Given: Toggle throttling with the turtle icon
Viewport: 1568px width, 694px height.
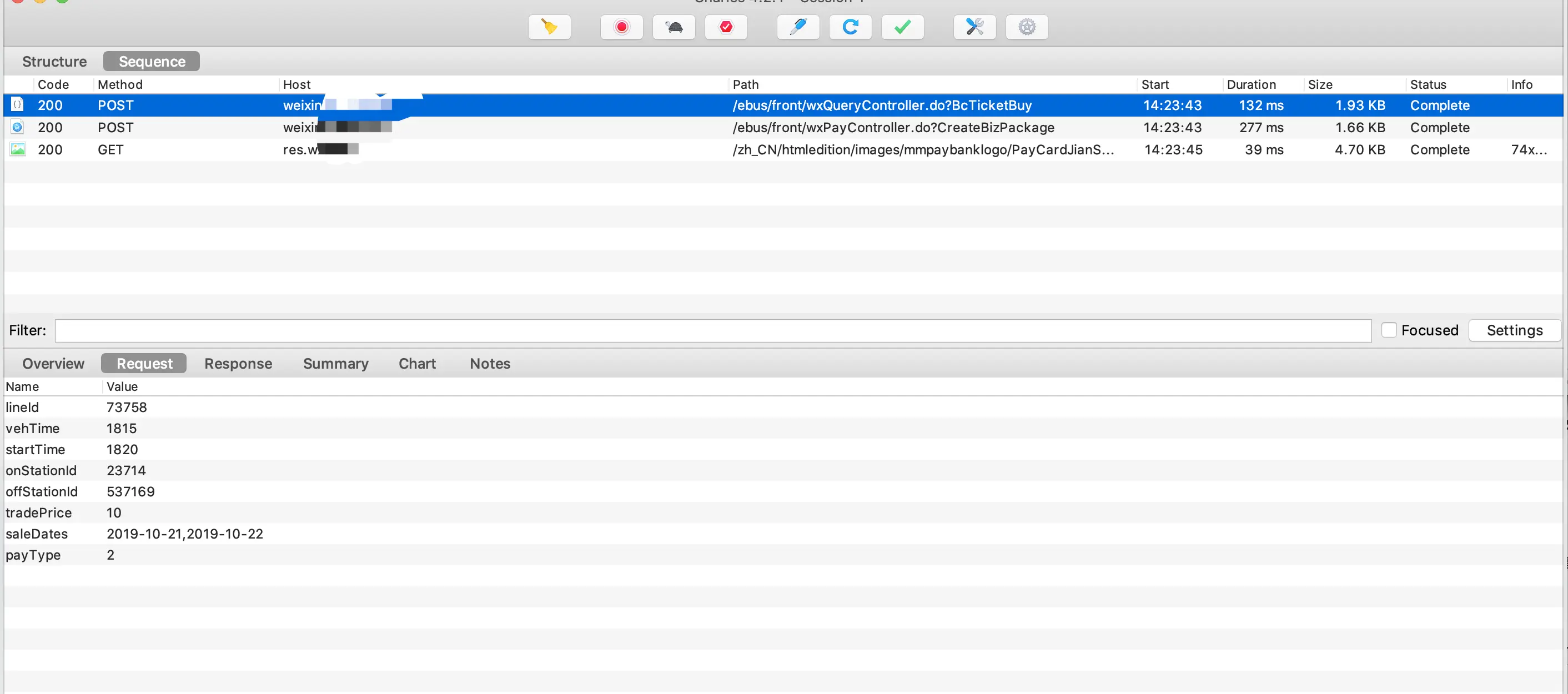Looking at the screenshot, I should [x=674, y=27].
